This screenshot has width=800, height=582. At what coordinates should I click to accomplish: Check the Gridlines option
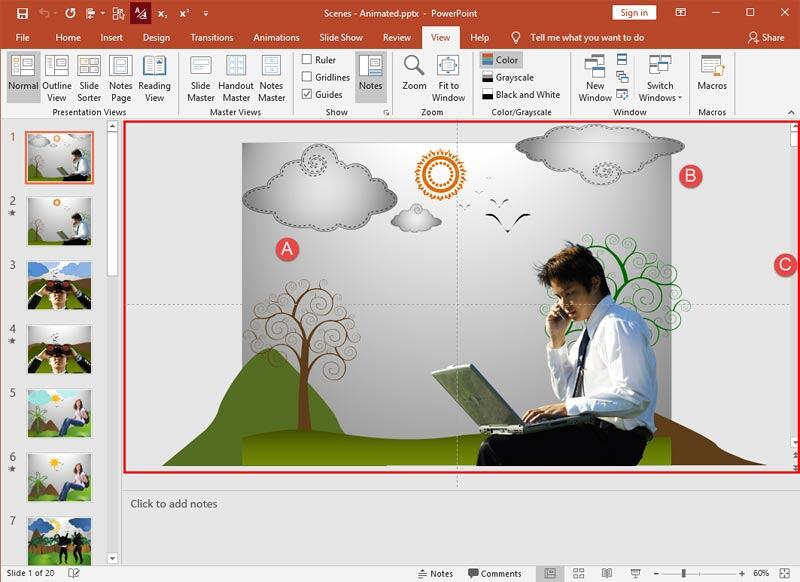pyautogui.click(x=308, y=75)
